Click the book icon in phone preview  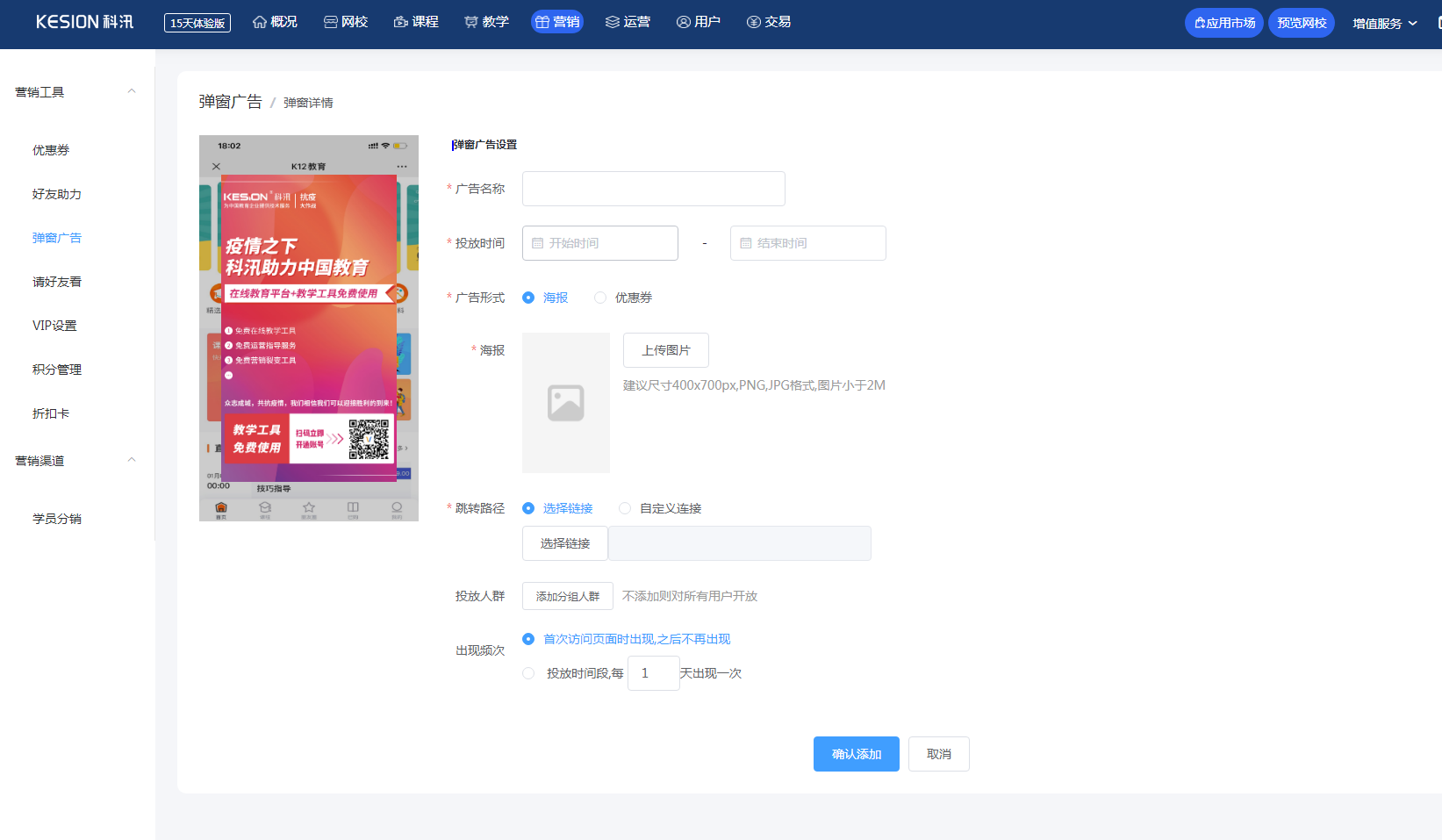tap(353, 508)
